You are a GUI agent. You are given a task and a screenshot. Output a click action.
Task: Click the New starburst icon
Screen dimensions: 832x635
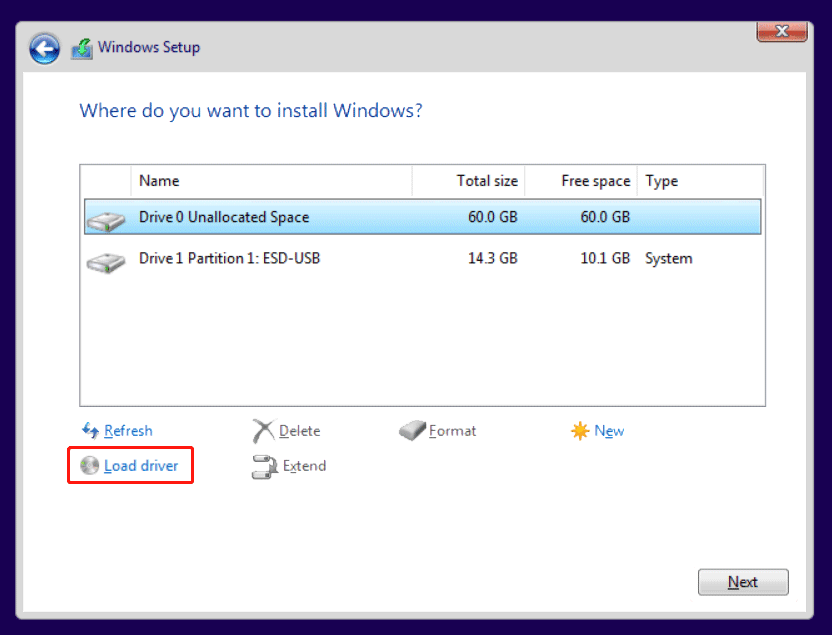[580, 431]
